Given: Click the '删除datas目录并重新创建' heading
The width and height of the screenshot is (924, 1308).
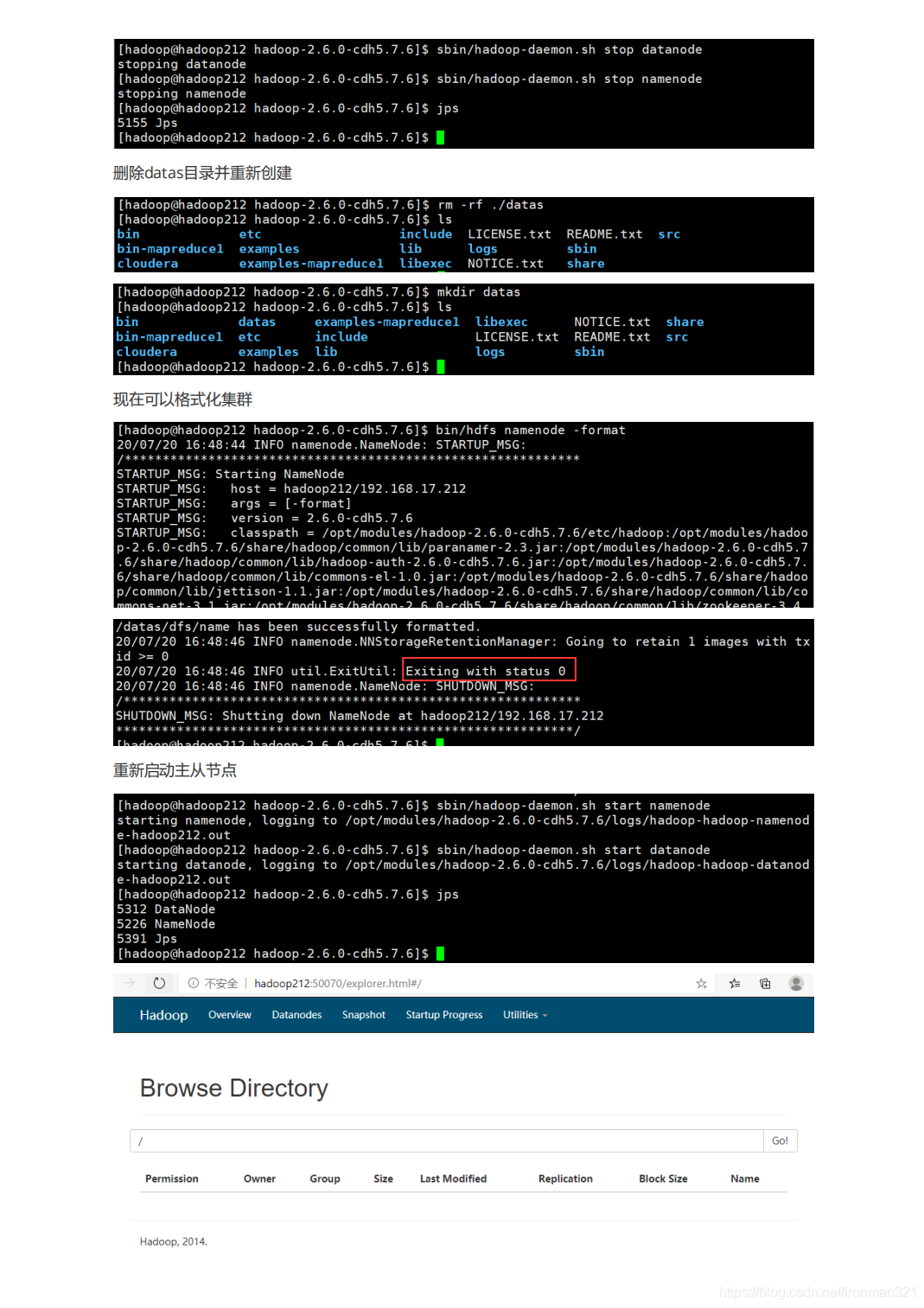Looking at the screenshot, I should coord(202,173).
